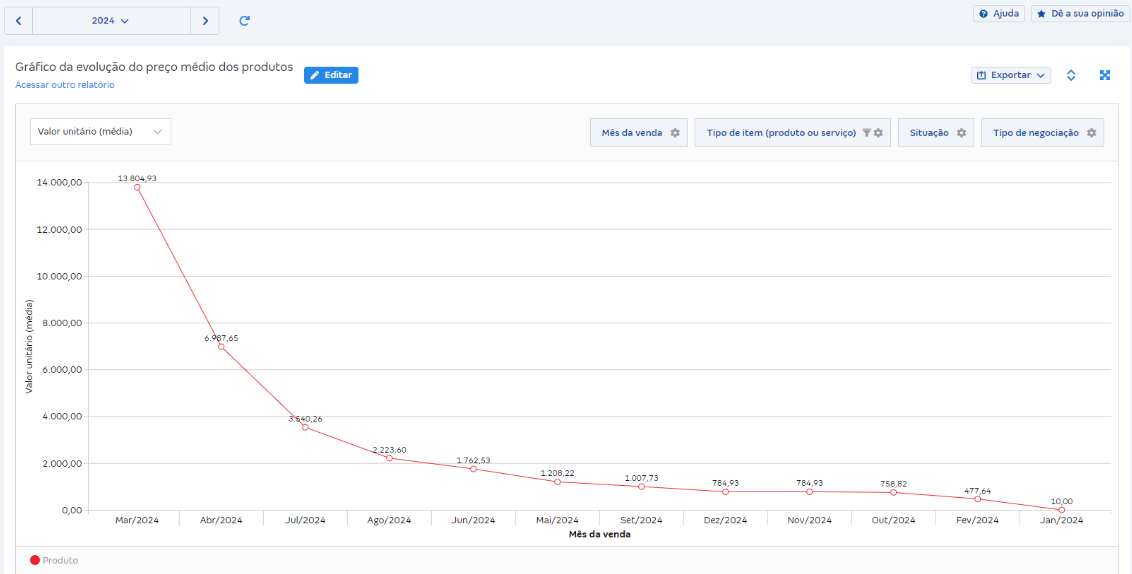This screenshot has width=1132, height=574.
Task: Click the Ajuda help button
Action: point(998,14)
